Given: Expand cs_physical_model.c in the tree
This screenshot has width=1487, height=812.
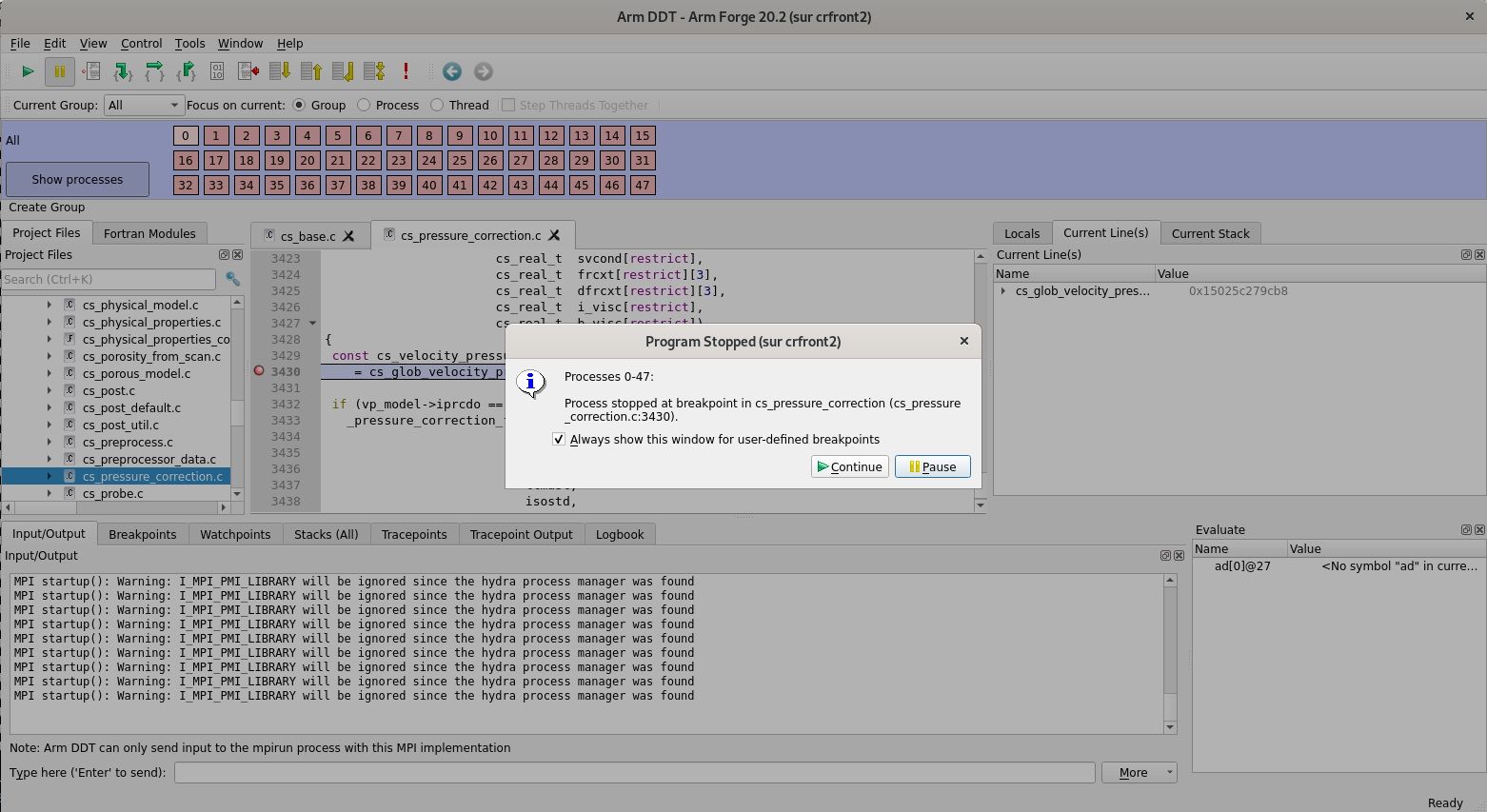Looking at the screenshot, I should tap(50, 305).
